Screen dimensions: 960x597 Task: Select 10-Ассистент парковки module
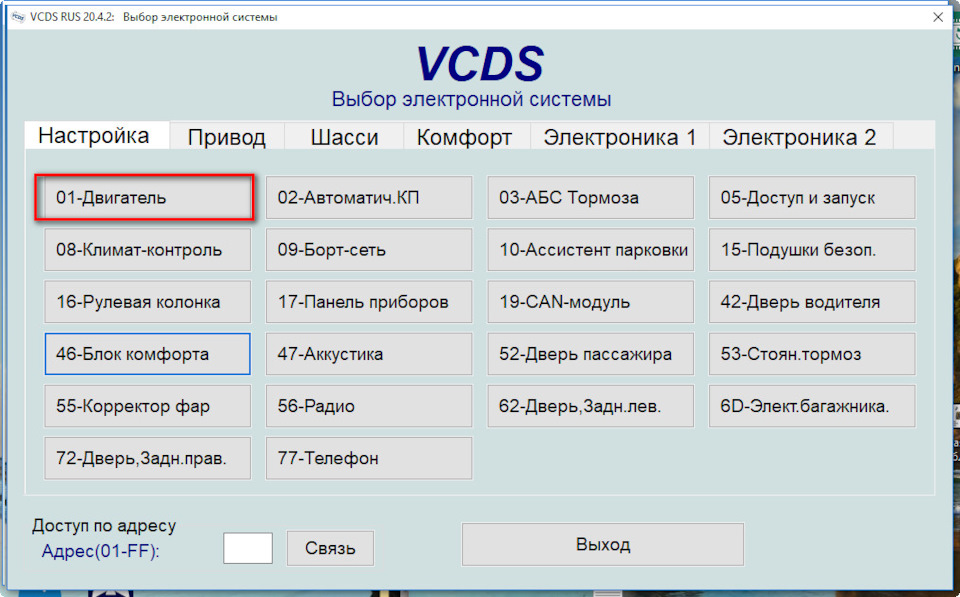point(590,249)
